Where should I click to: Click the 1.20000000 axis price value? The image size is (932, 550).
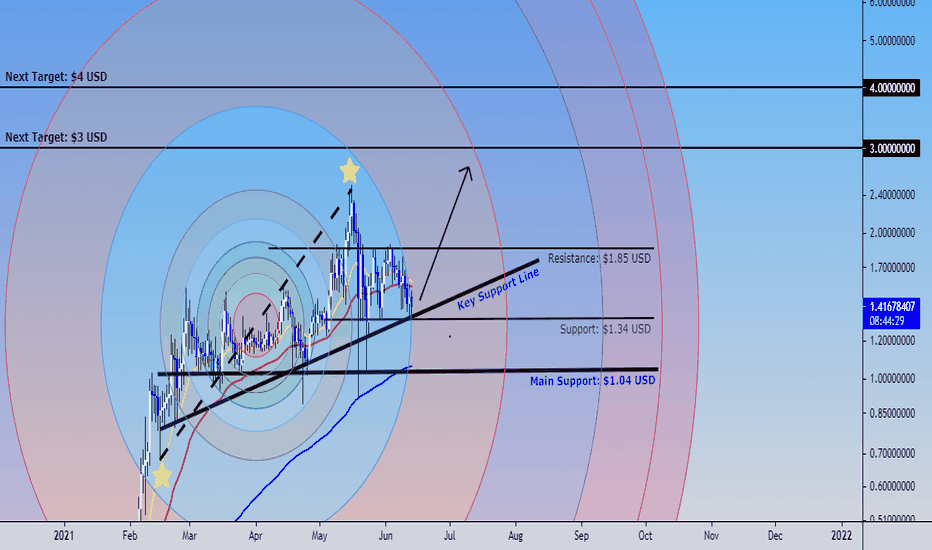tap(892, 341)
